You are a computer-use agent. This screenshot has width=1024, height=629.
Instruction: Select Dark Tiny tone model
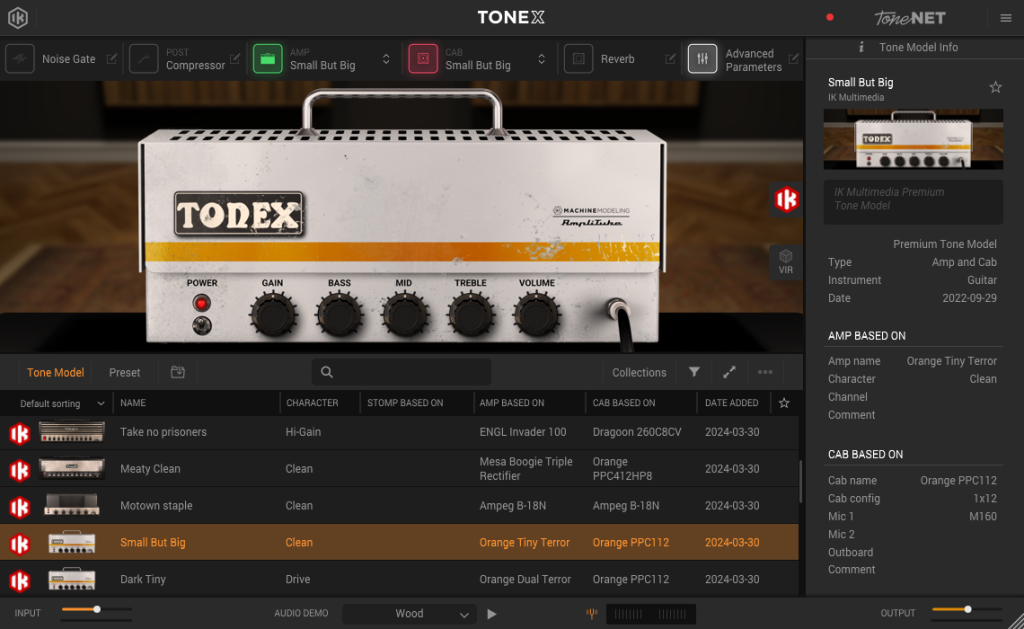pyautogui.click(x=399, y=579)
